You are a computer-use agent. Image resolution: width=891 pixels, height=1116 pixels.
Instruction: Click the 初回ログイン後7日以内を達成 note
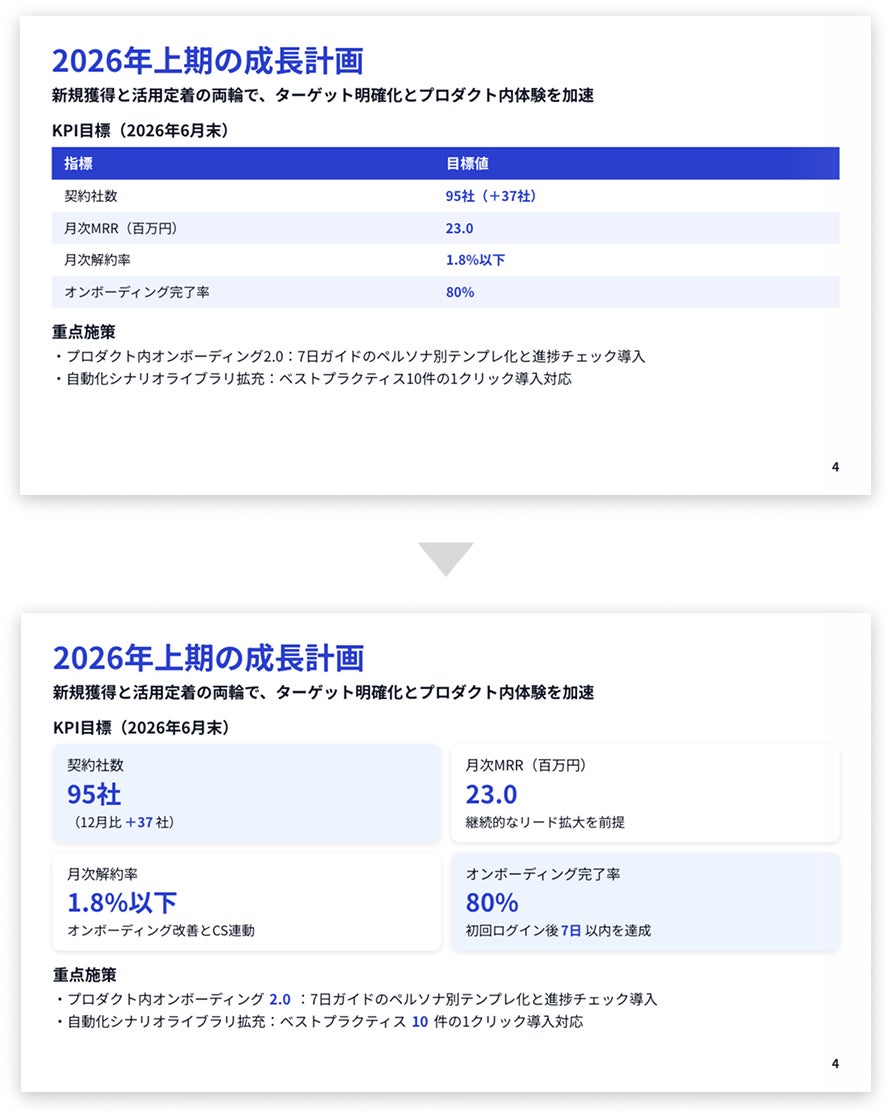[558, 930]
